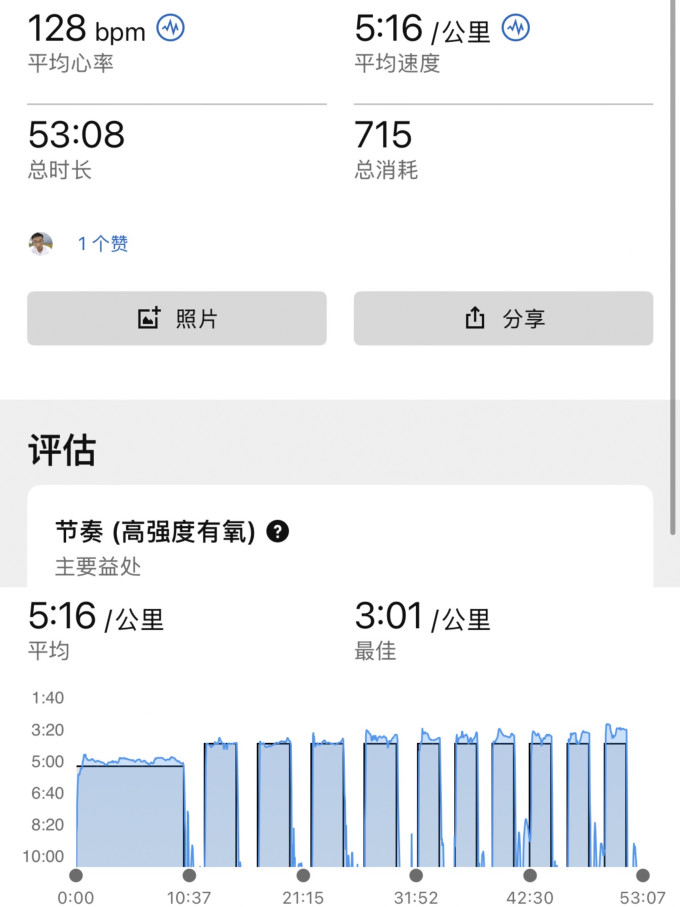Select the 42:30 timeline marker dot
The width and height of the screenshot is (680, 907).
530,875
